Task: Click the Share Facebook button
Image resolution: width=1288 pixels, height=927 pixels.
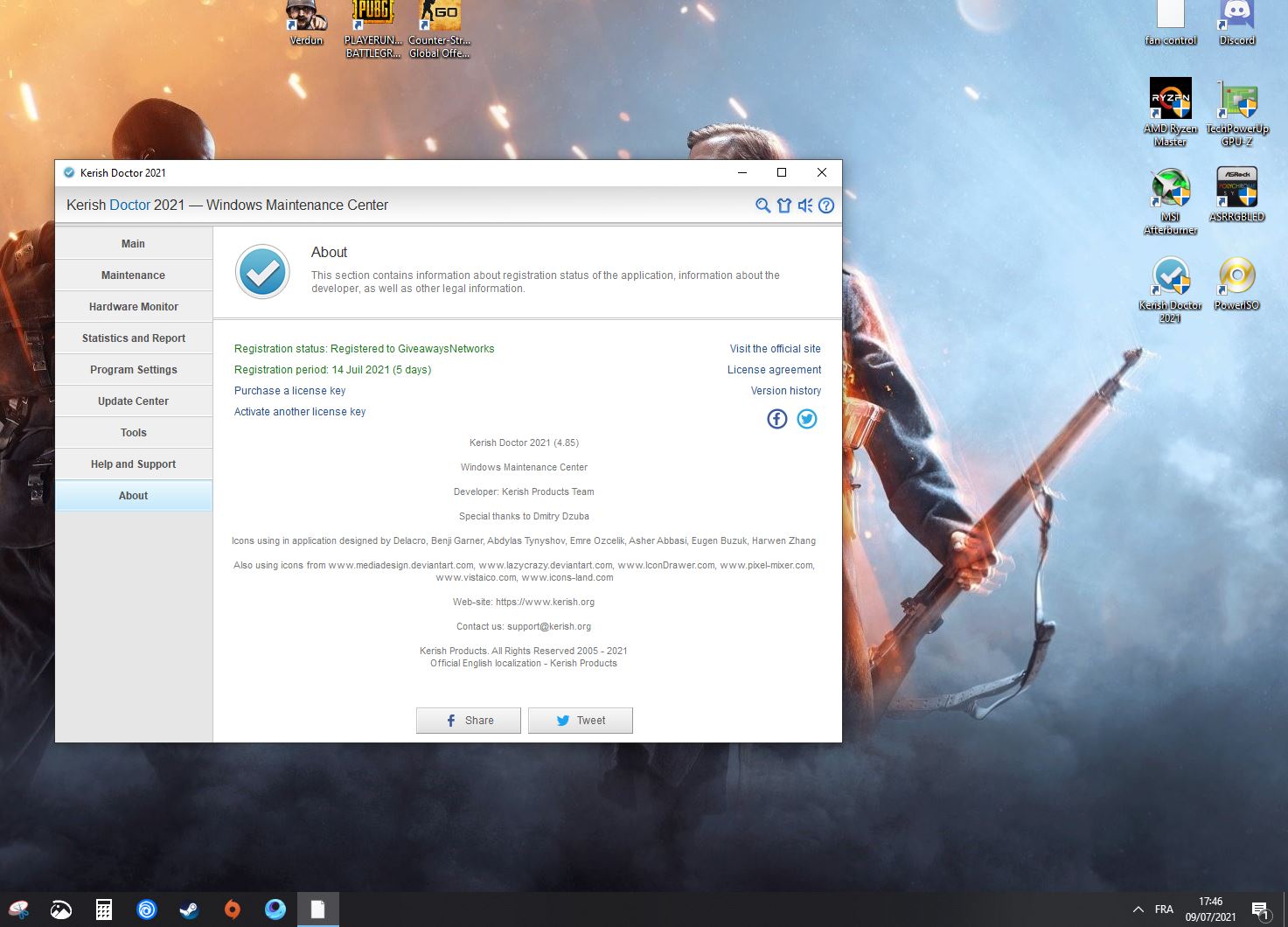Action: coord(469,721)
